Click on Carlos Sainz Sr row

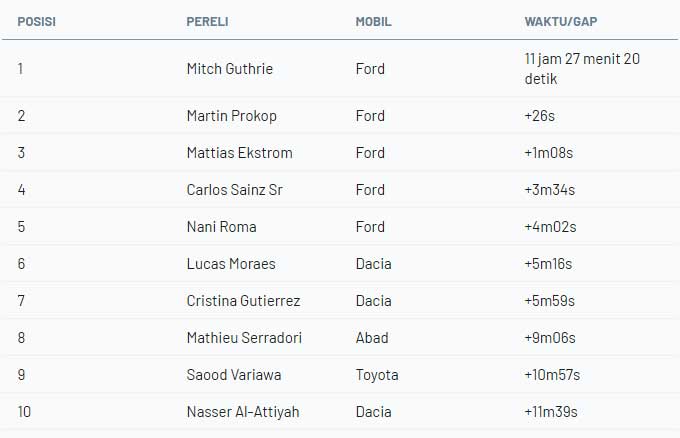340,190
